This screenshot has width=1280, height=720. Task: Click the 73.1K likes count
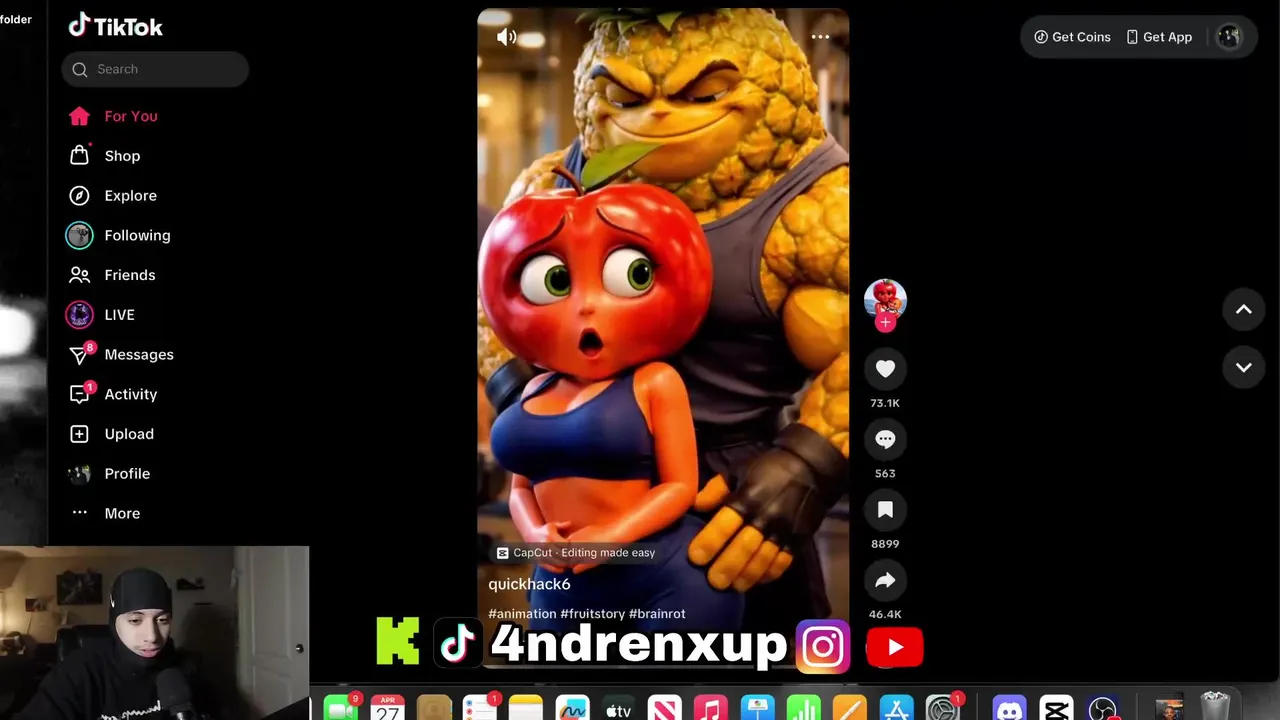(885, 403)
